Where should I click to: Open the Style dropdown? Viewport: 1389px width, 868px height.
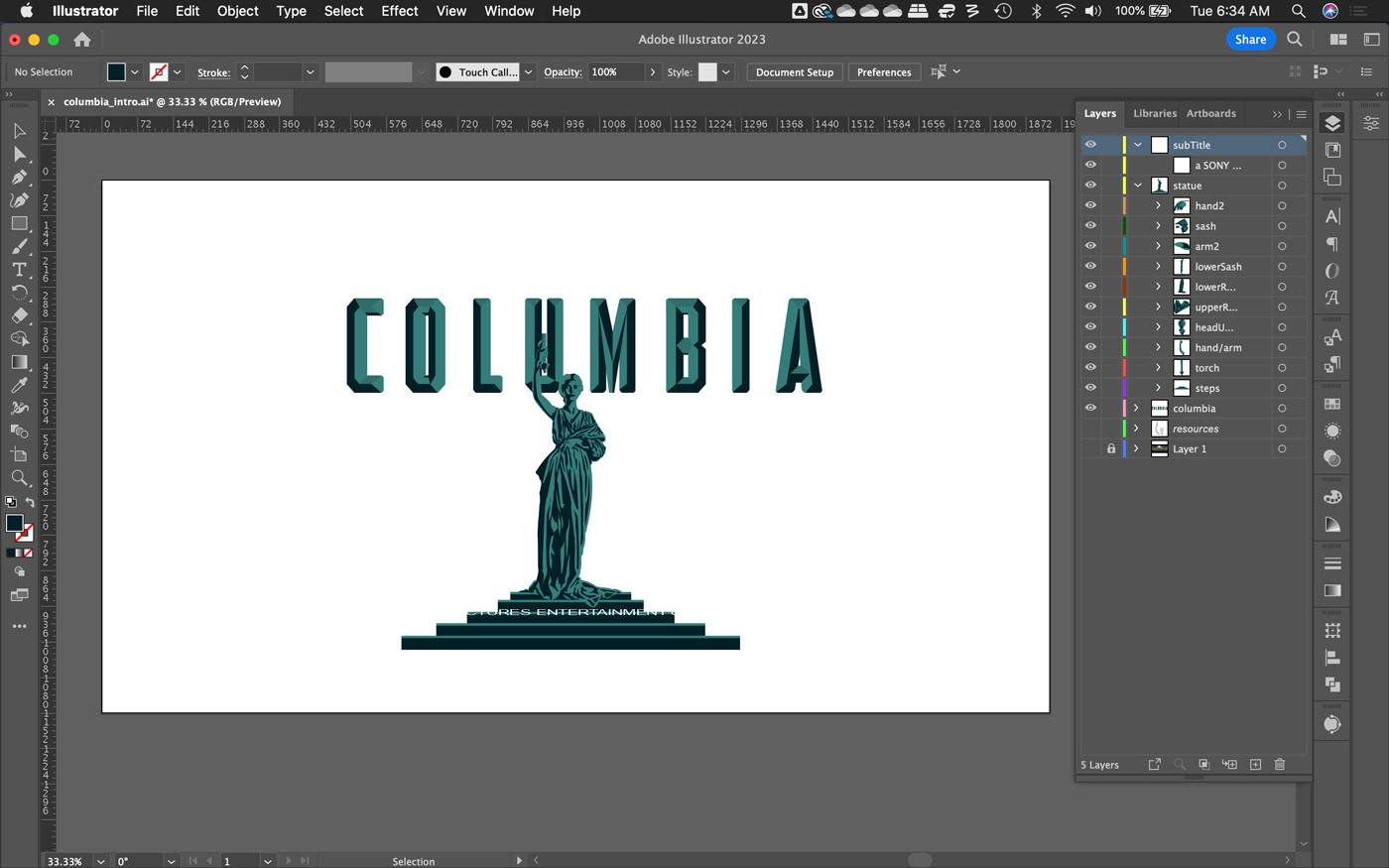click(726, 72)
